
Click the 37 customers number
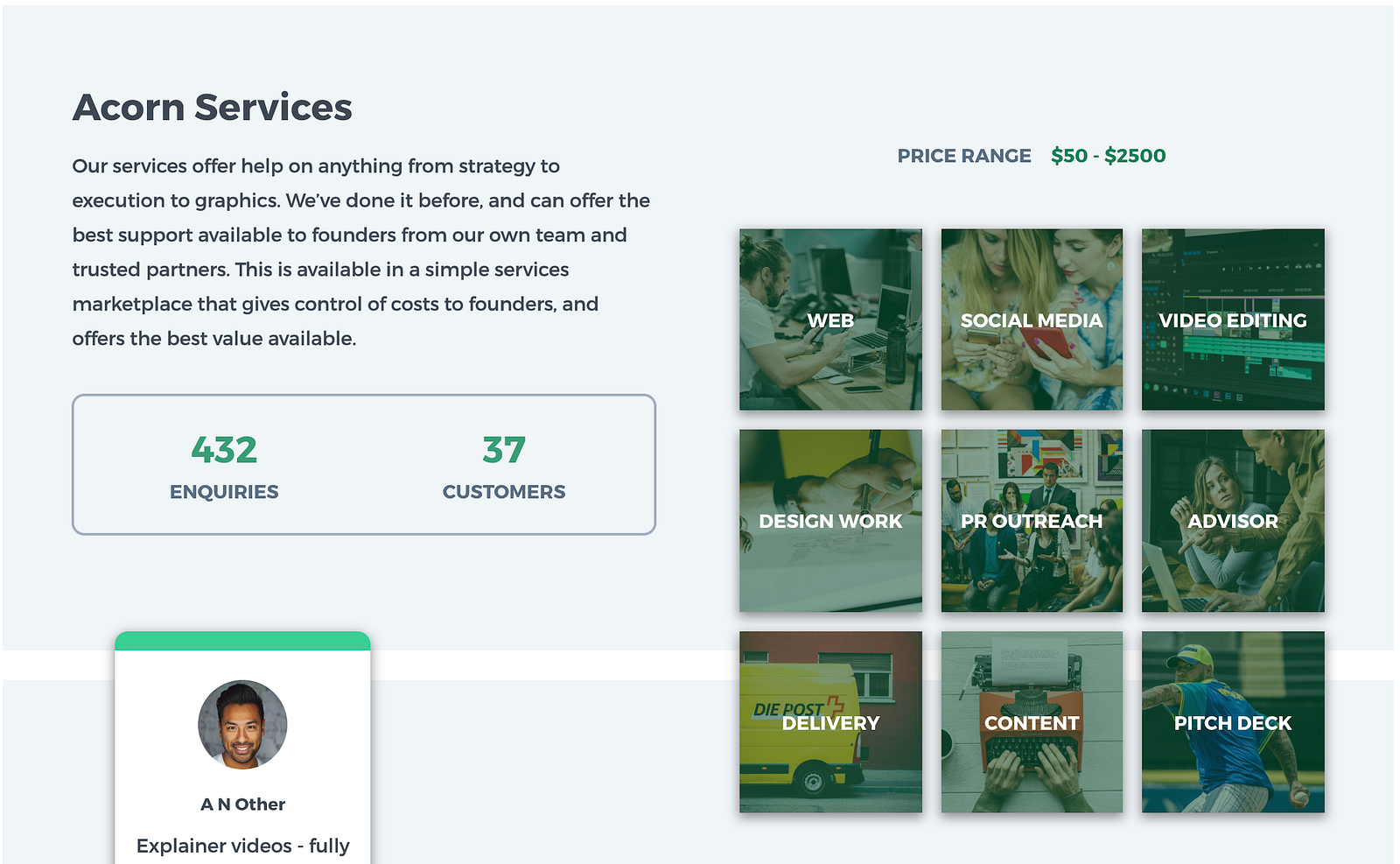tap(504, 451)
